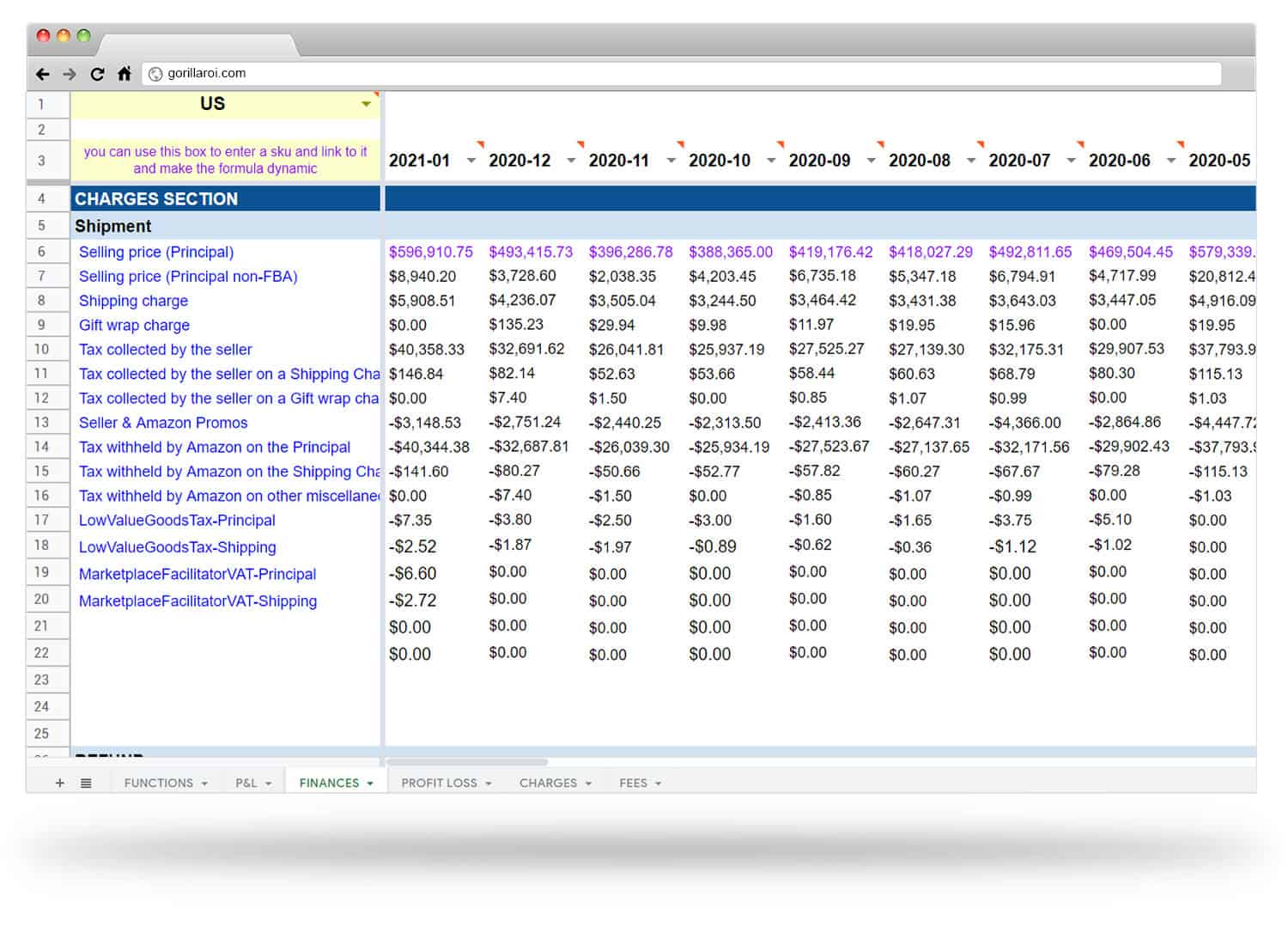Switch to the FUNCTIONS tab
This screenshot has width=1288, height=939.
pyautogui.click(x=159, y=783)
